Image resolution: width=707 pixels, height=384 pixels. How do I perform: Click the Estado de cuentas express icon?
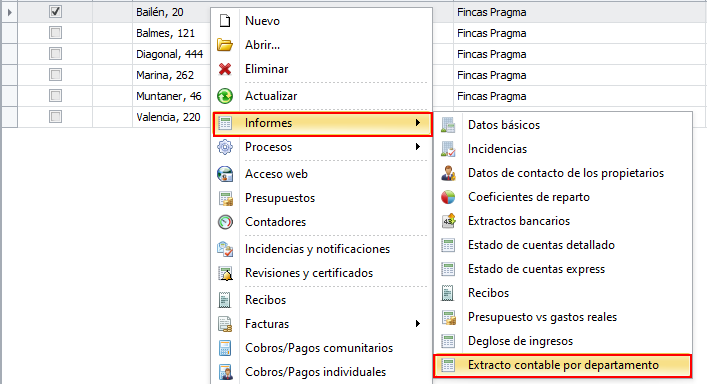pyautogui.click(x=448, y=269)
